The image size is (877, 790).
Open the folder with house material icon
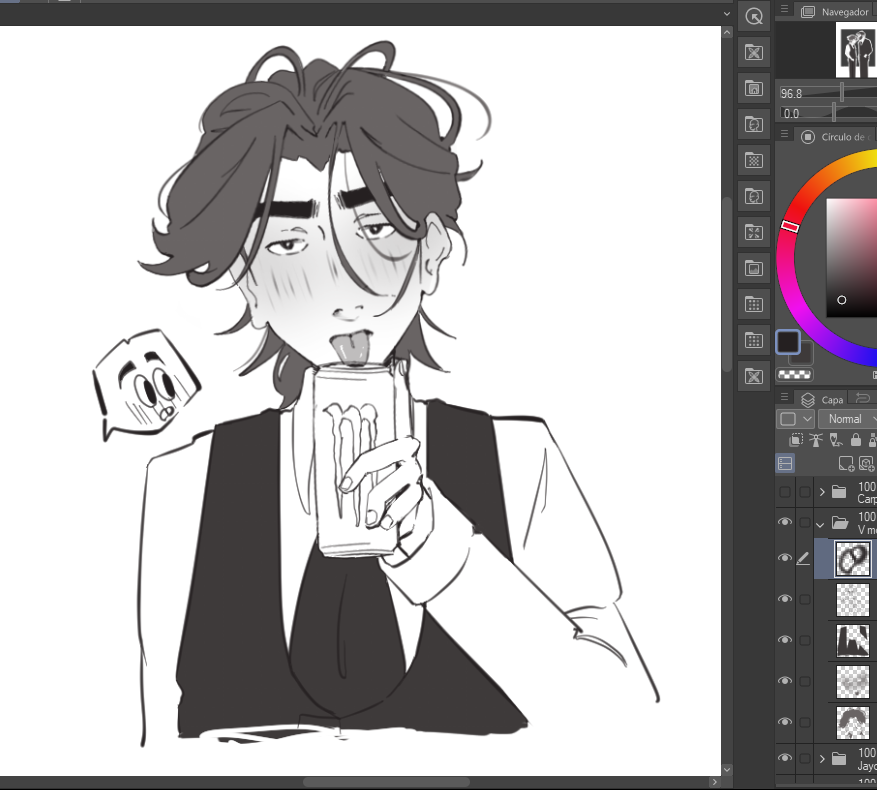pos(754,88)
